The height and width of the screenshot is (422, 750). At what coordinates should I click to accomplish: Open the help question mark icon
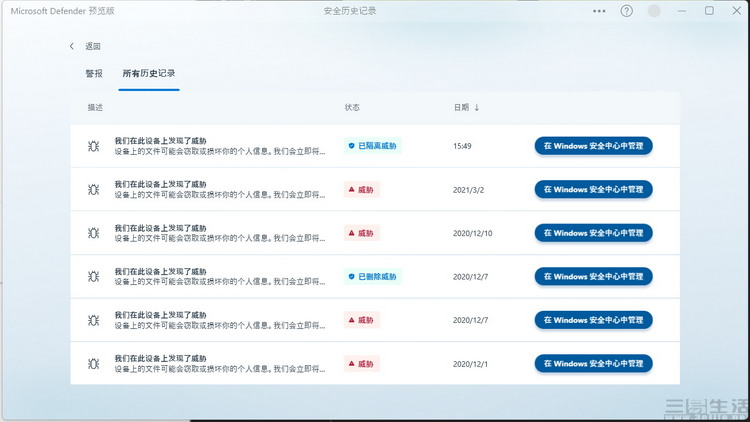tap(627, 11)
